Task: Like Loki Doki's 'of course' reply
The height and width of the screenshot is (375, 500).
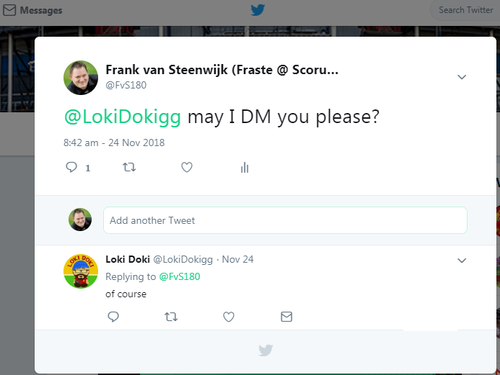Action: pos(229,316)
